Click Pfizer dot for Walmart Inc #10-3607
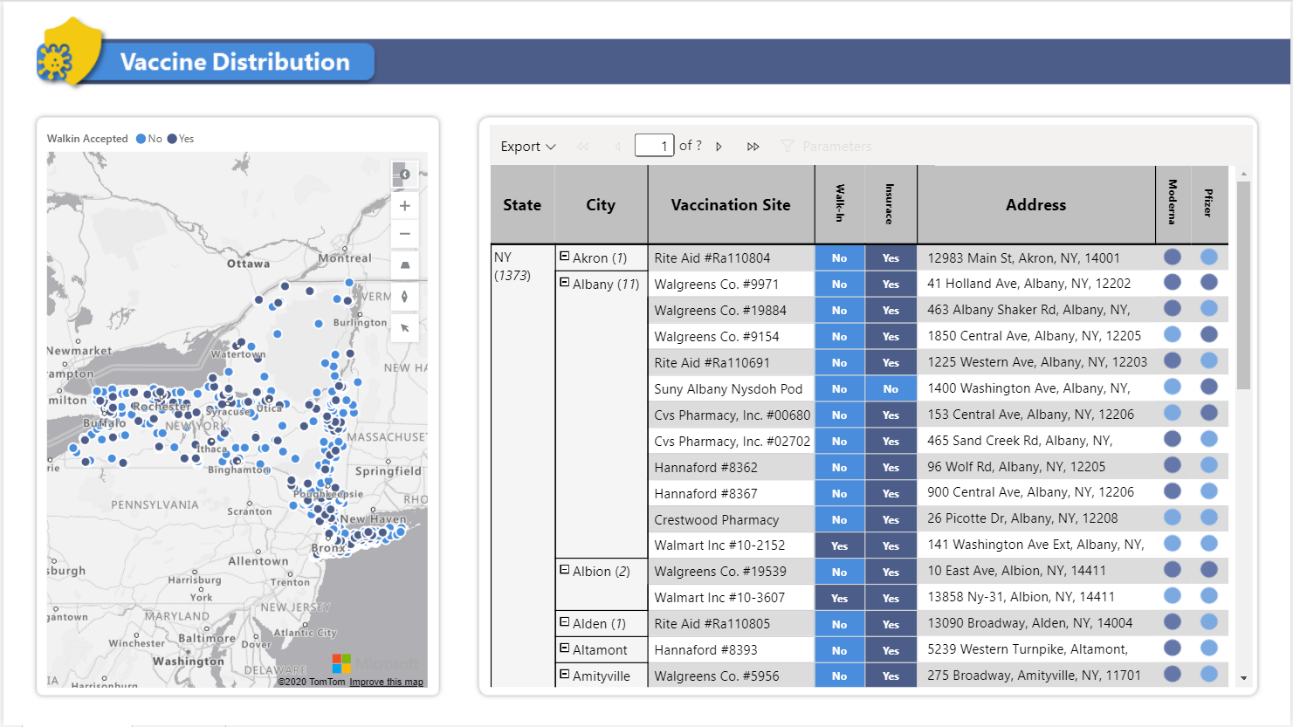The image size is (1293, 727). (1210, 596)
